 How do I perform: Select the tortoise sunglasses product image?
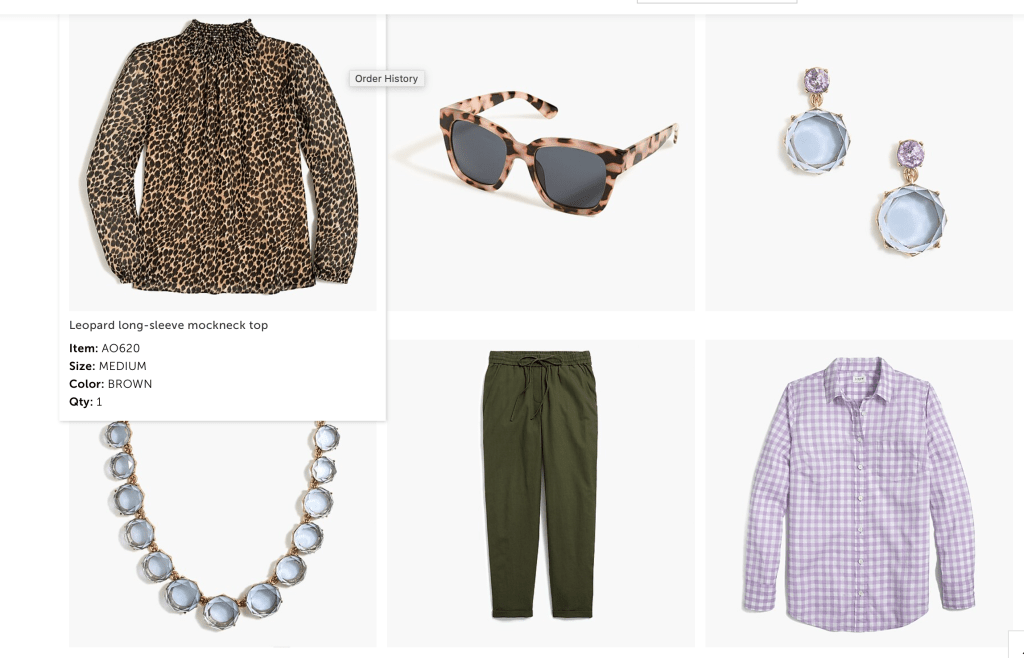[x=541, y=163]
